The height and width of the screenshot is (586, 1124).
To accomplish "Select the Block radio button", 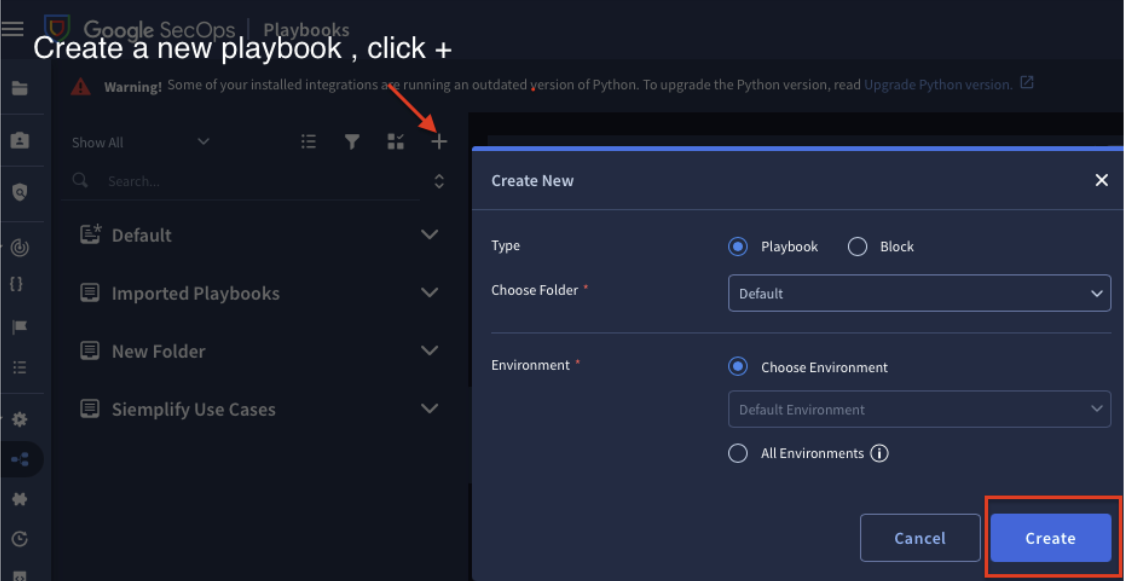I will point(856,246).
